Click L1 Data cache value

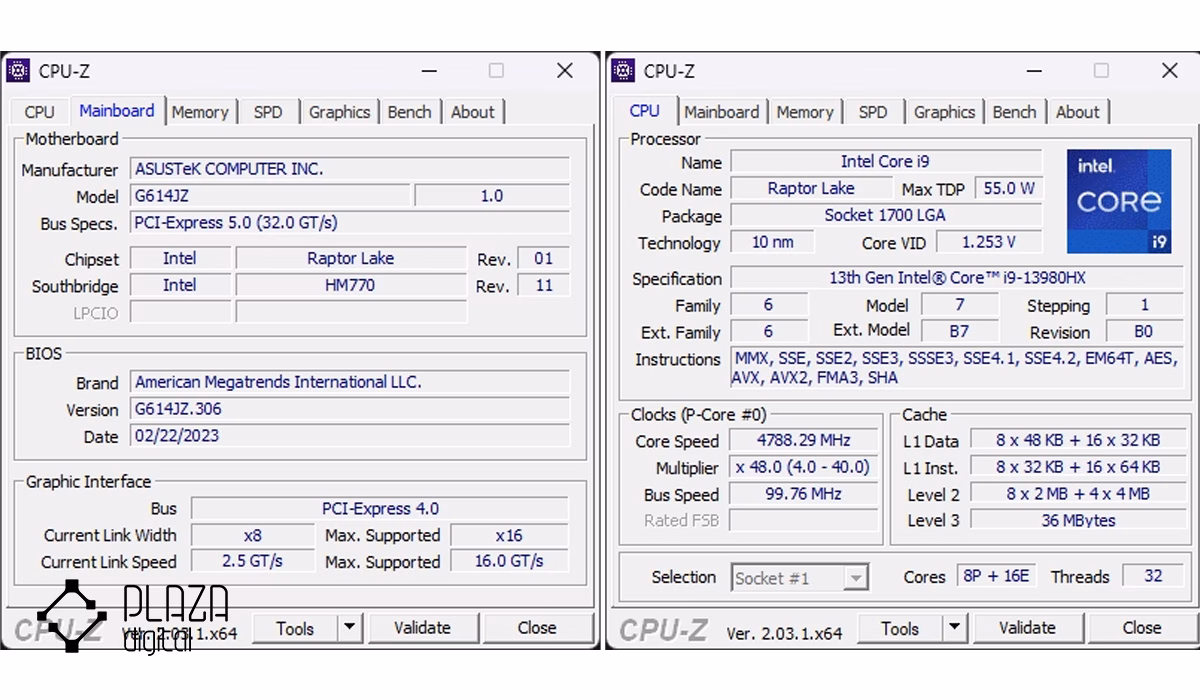coord(1078,440)
